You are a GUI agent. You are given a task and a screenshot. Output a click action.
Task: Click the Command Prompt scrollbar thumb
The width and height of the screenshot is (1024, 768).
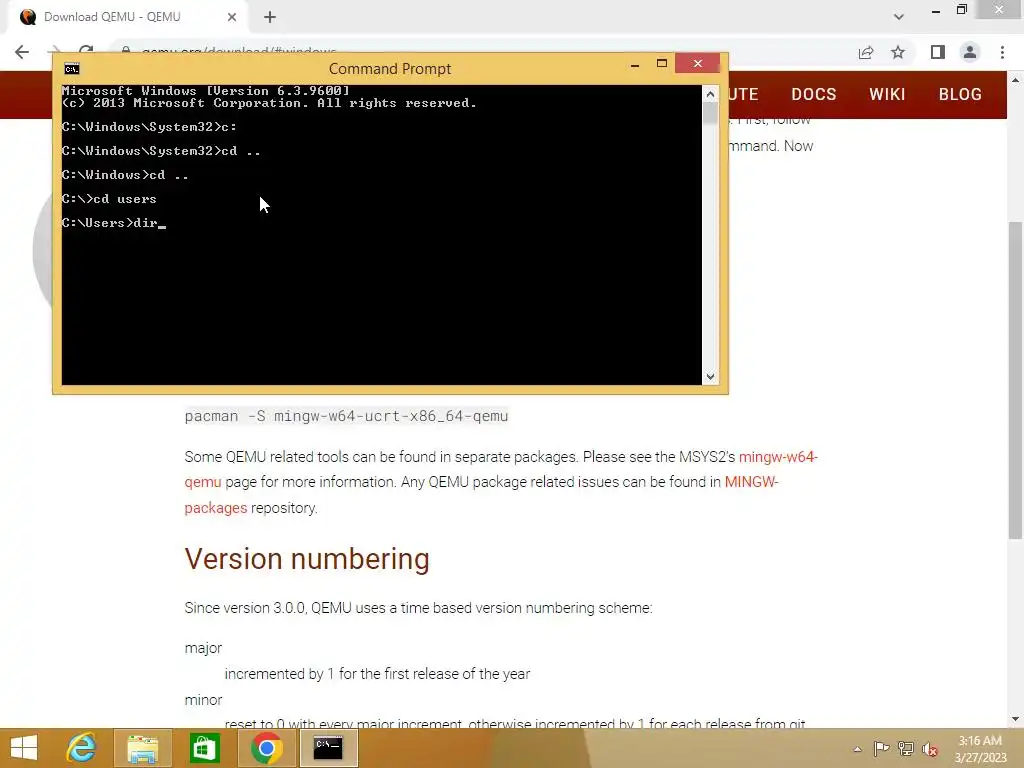(x=710, y=113)
